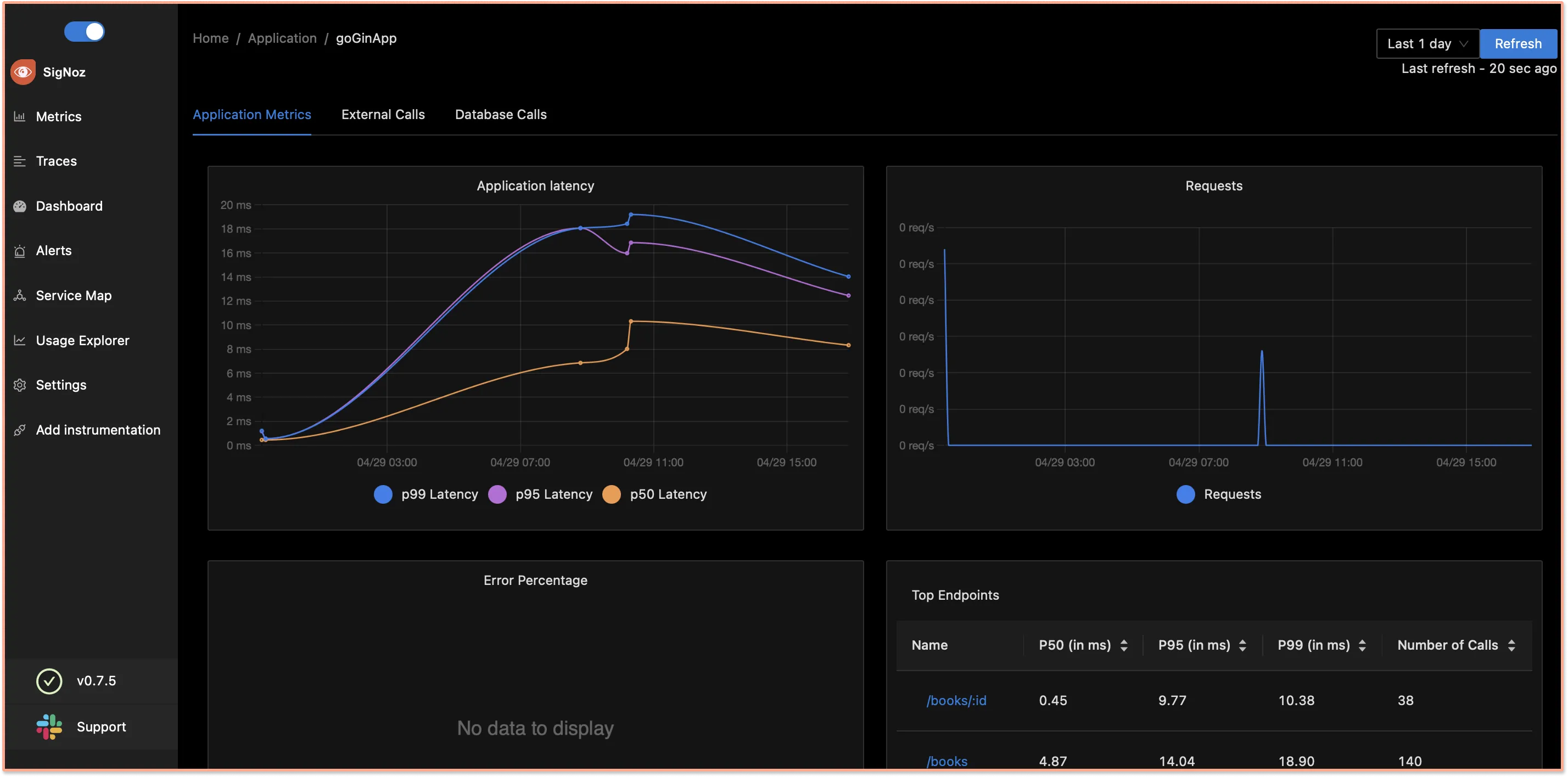The width and height of the screenshot is (1568, 777).
Task: Click the p99 peak point on latency chart
Action: [x=631, y=214]
